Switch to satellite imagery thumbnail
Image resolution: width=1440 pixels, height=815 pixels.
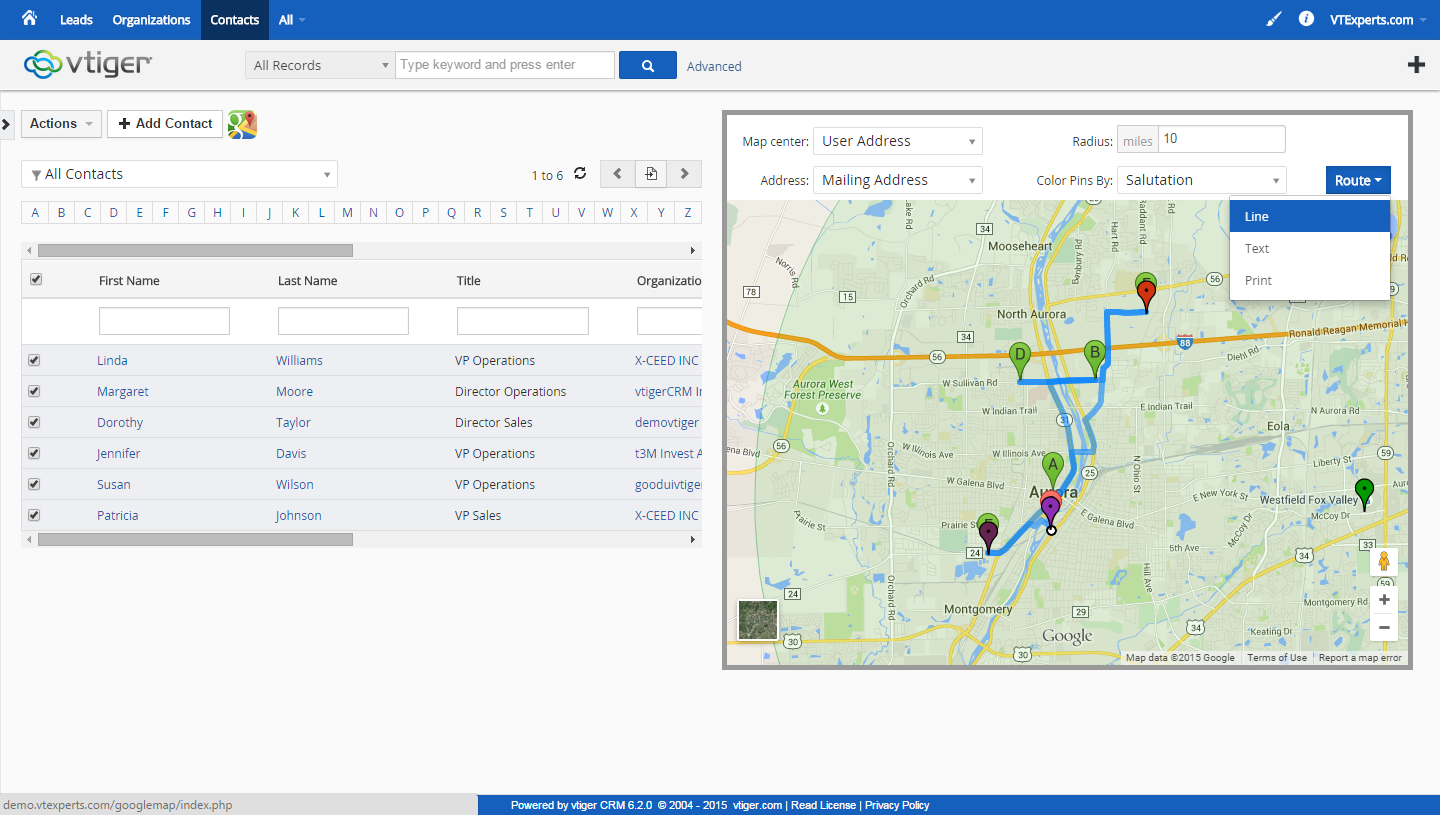tap(757, 620)
